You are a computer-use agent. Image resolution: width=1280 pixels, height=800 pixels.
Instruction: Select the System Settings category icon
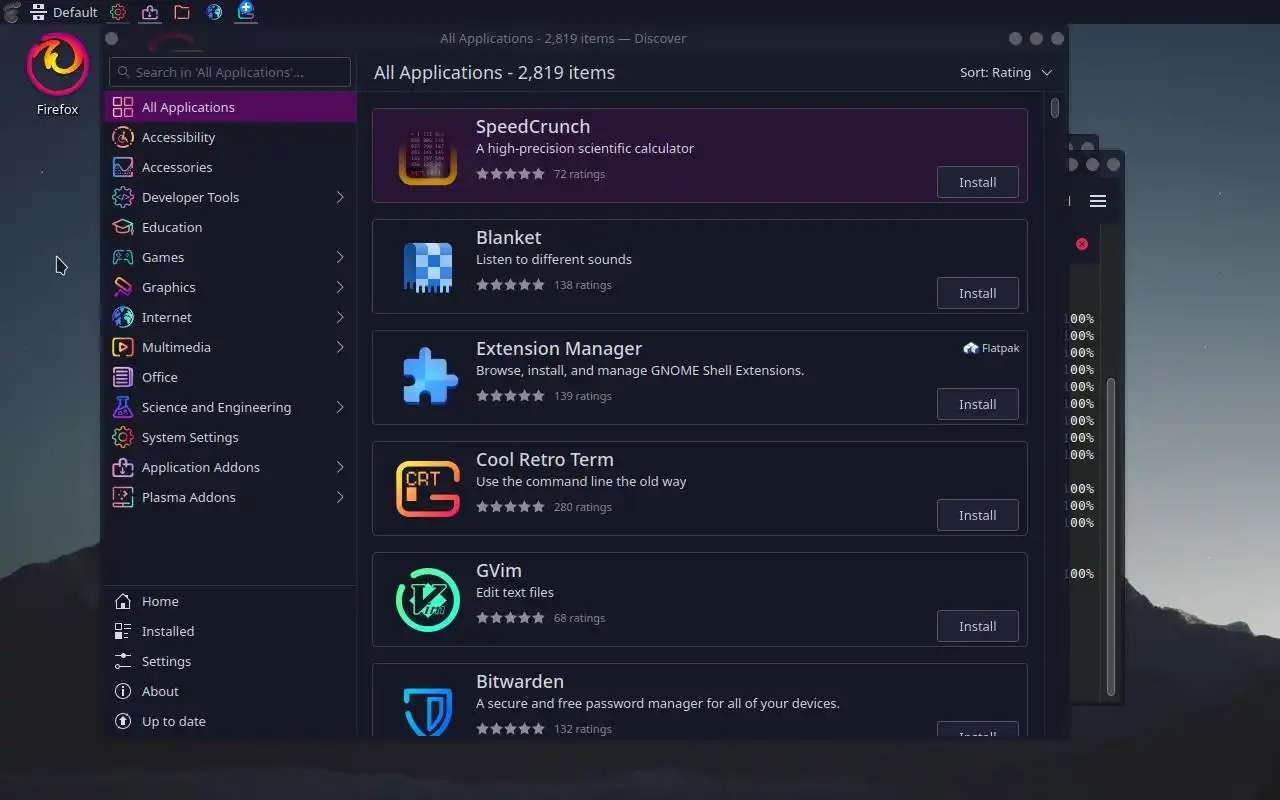[123, 437]
